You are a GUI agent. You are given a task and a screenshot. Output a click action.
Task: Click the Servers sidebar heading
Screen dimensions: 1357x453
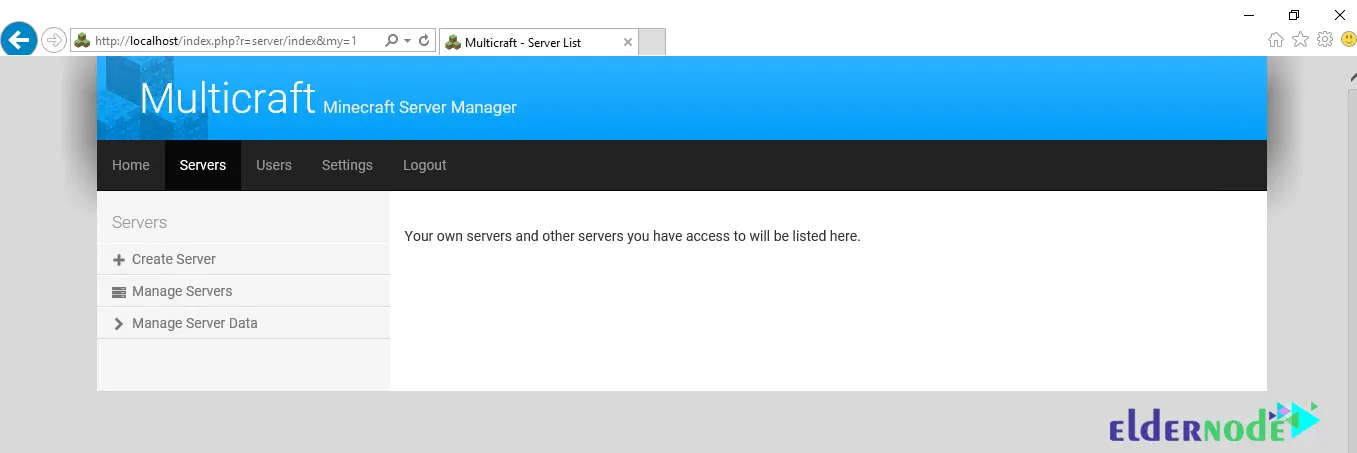140,222
